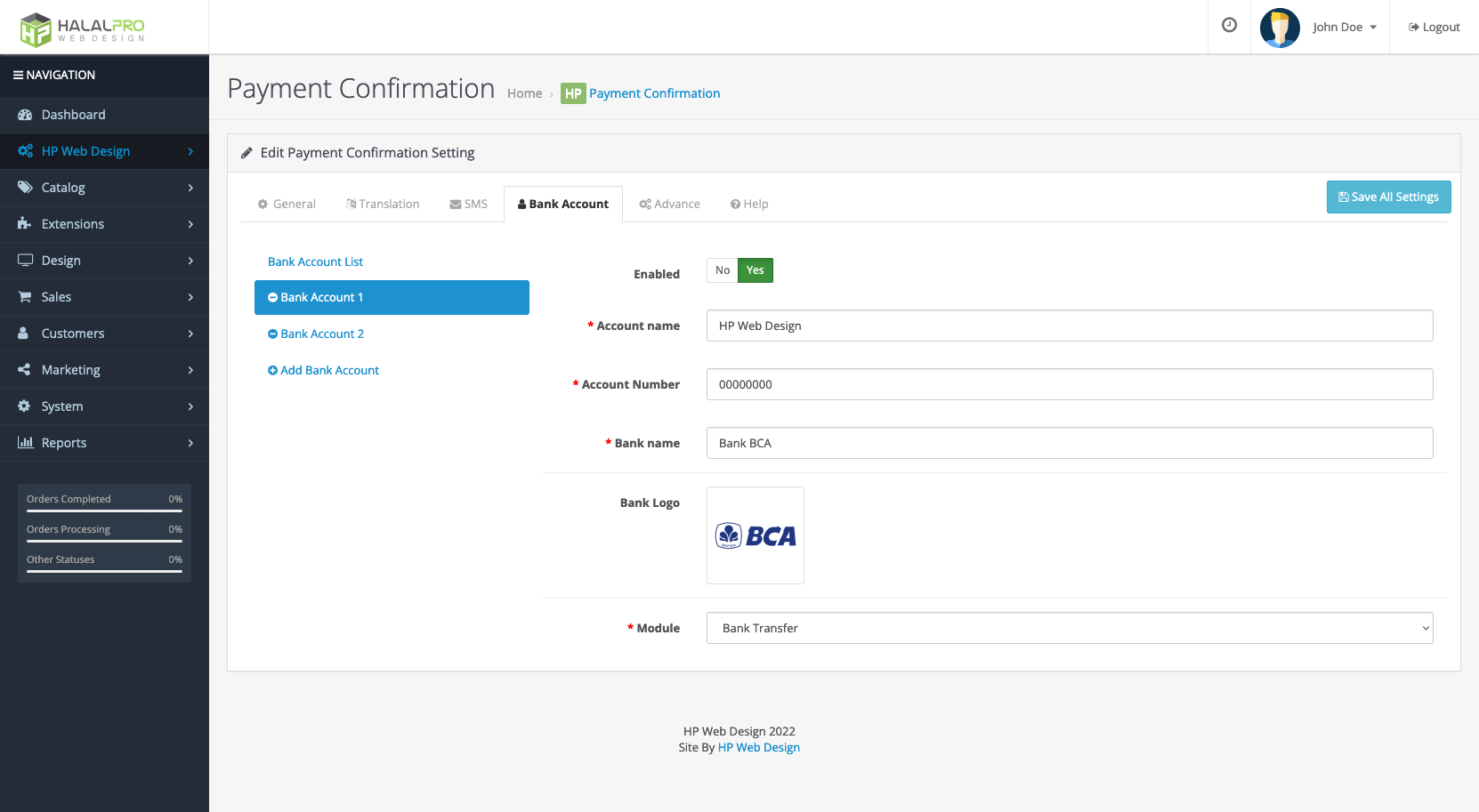Click the Sales shopping cart icon
Image resolution: width=1479 pixels, height=812 pixels.
25,297
